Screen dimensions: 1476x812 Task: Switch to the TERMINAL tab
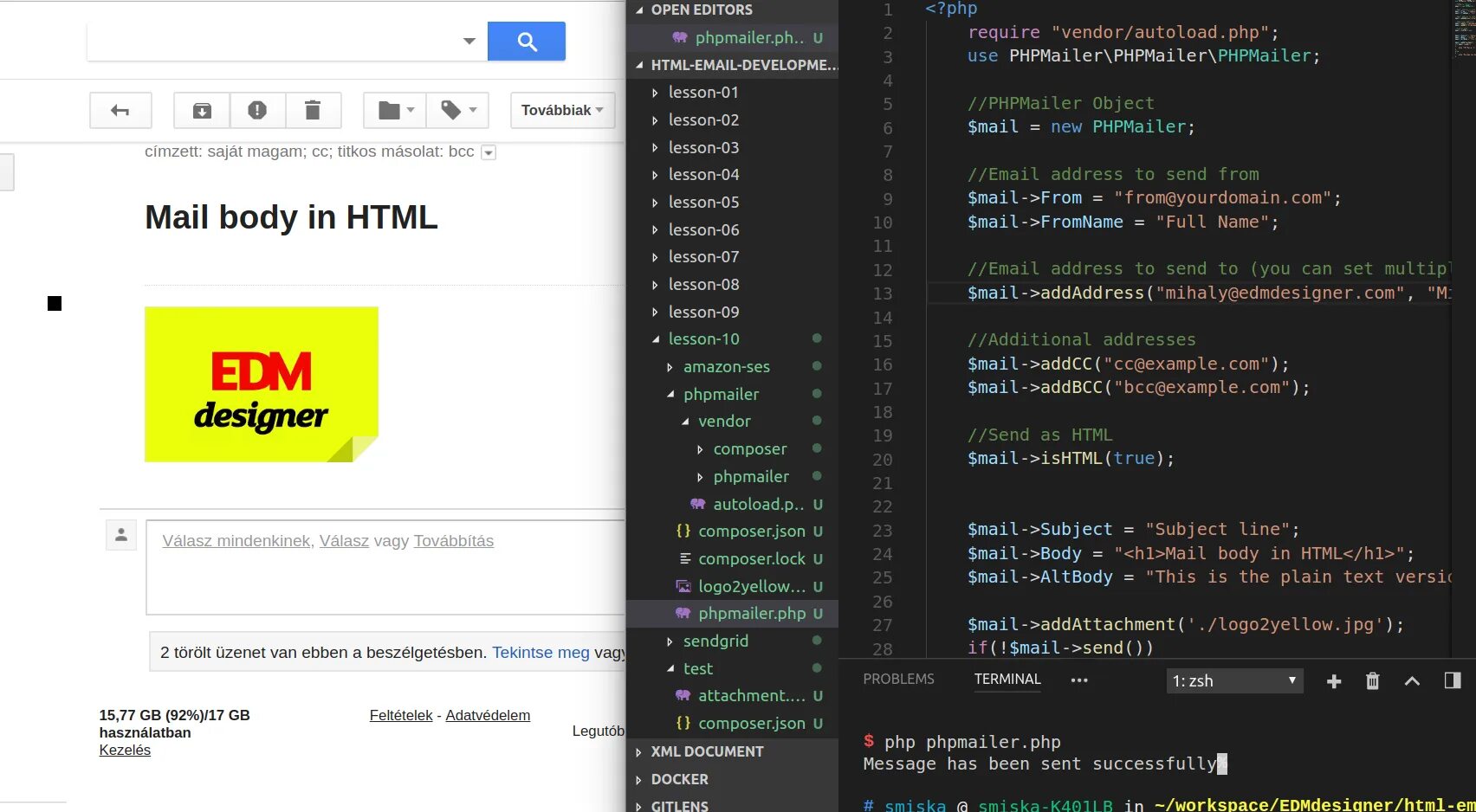tap(1007, 680)
